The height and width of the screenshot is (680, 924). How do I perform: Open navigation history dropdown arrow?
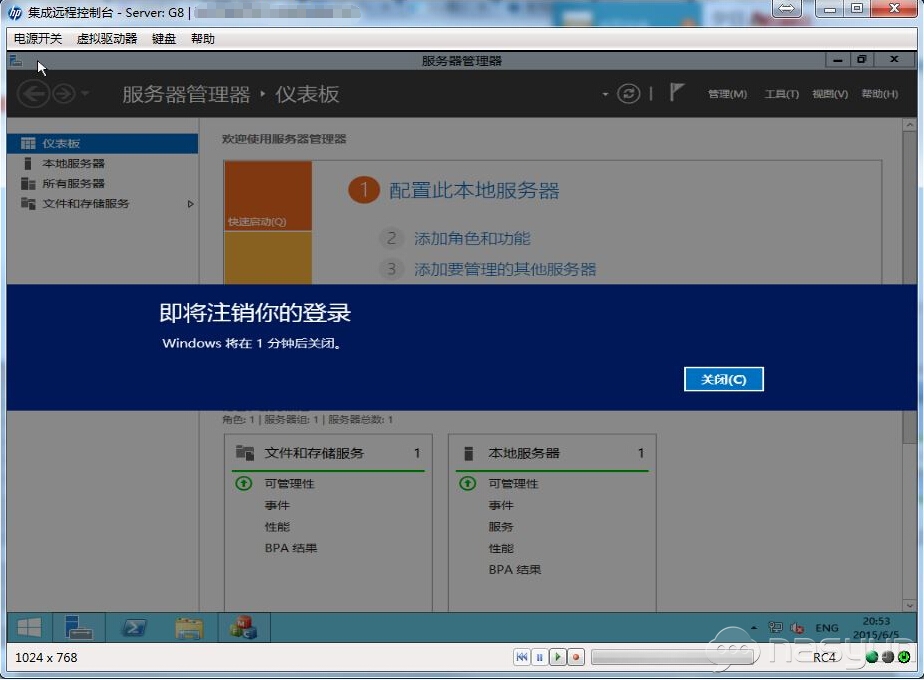(x=85, y=94)
